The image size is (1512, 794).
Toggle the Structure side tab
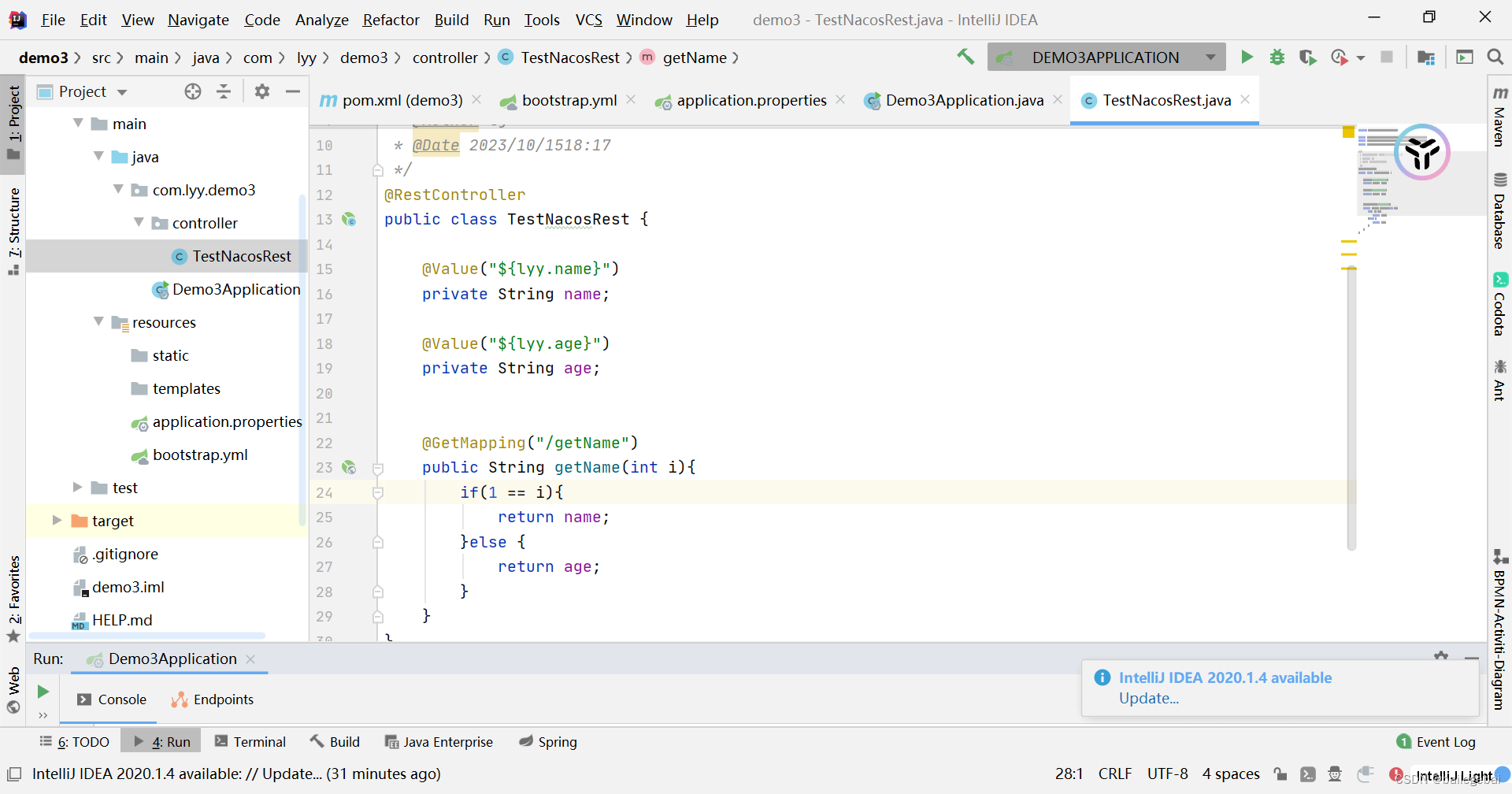[x=13, y=231]
